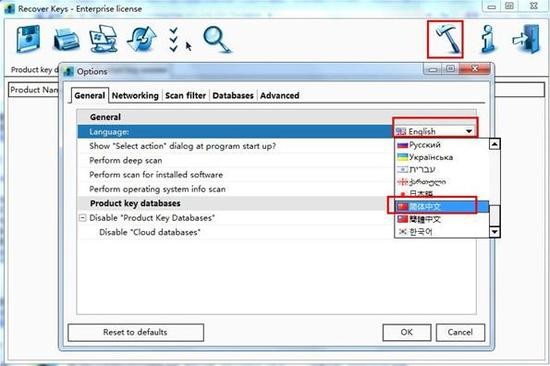The image size is (550, 366).
Task: Click language list scroll up arrow
Action: click(494, 144)
